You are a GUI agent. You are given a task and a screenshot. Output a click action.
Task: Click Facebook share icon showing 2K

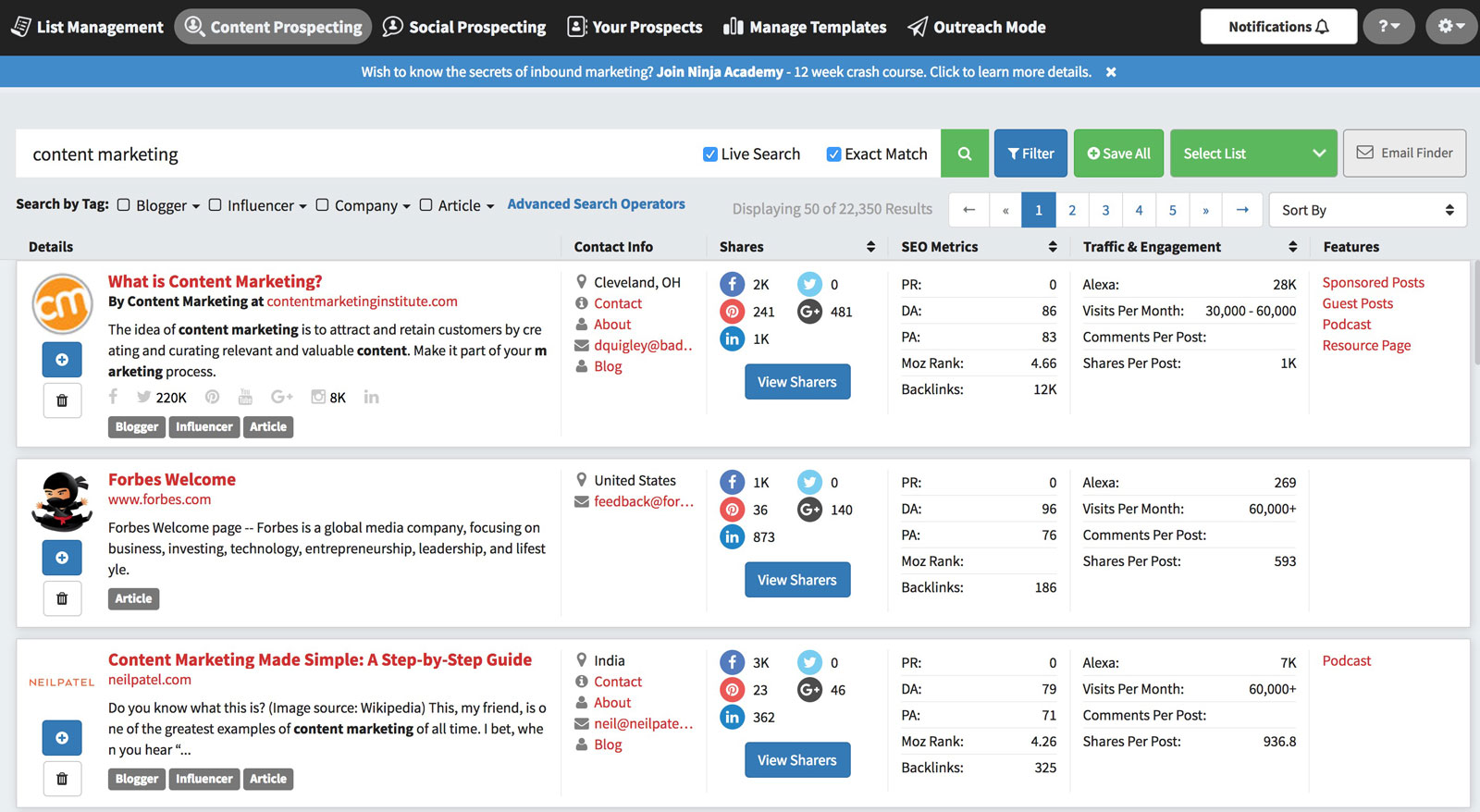click(732, 284)
